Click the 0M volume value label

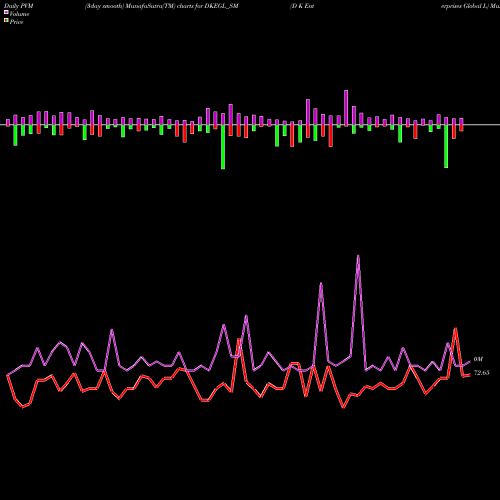point(478,359)
